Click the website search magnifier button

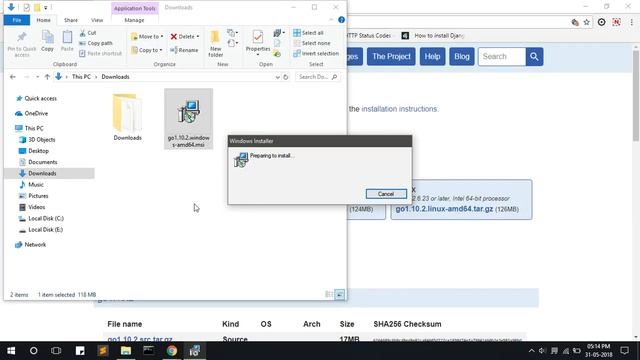click(x=534, y=57)
